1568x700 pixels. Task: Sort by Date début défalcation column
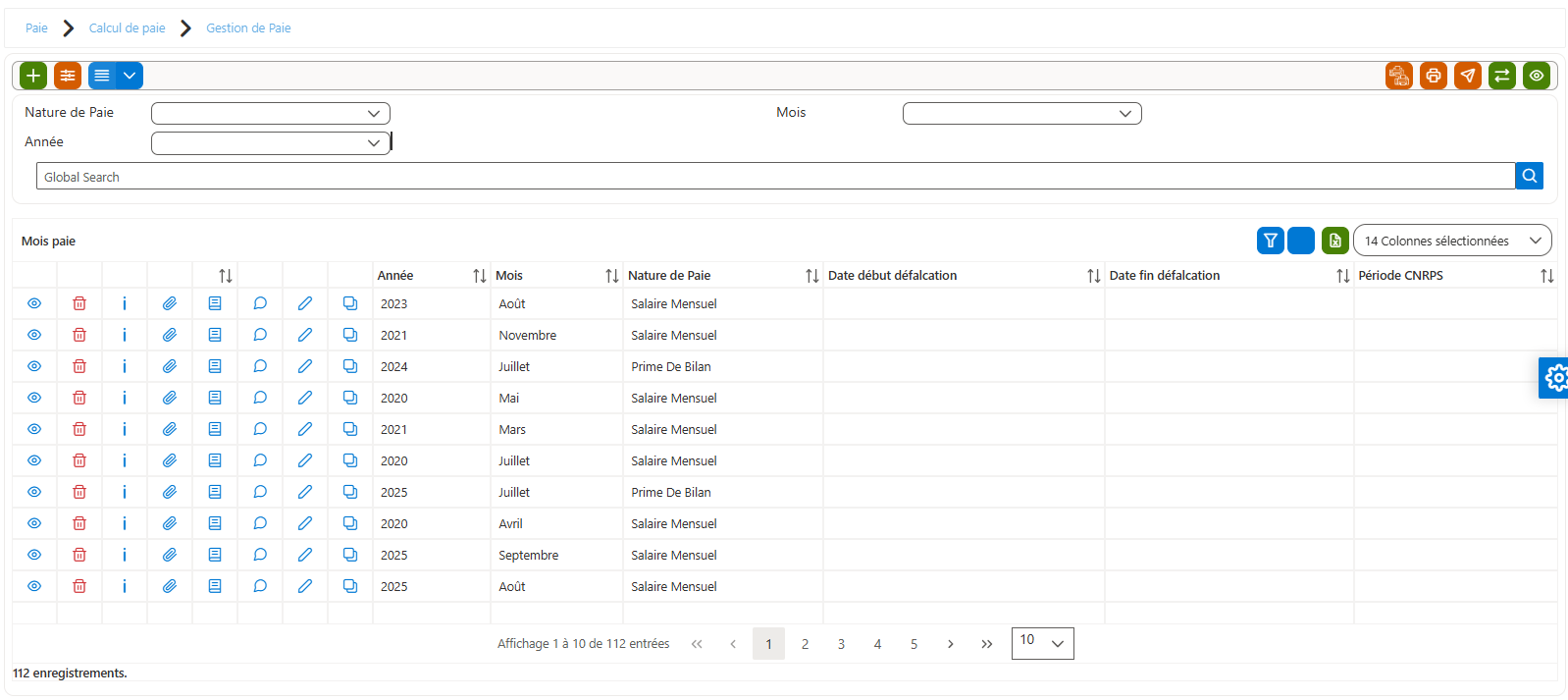pos(964,276)
